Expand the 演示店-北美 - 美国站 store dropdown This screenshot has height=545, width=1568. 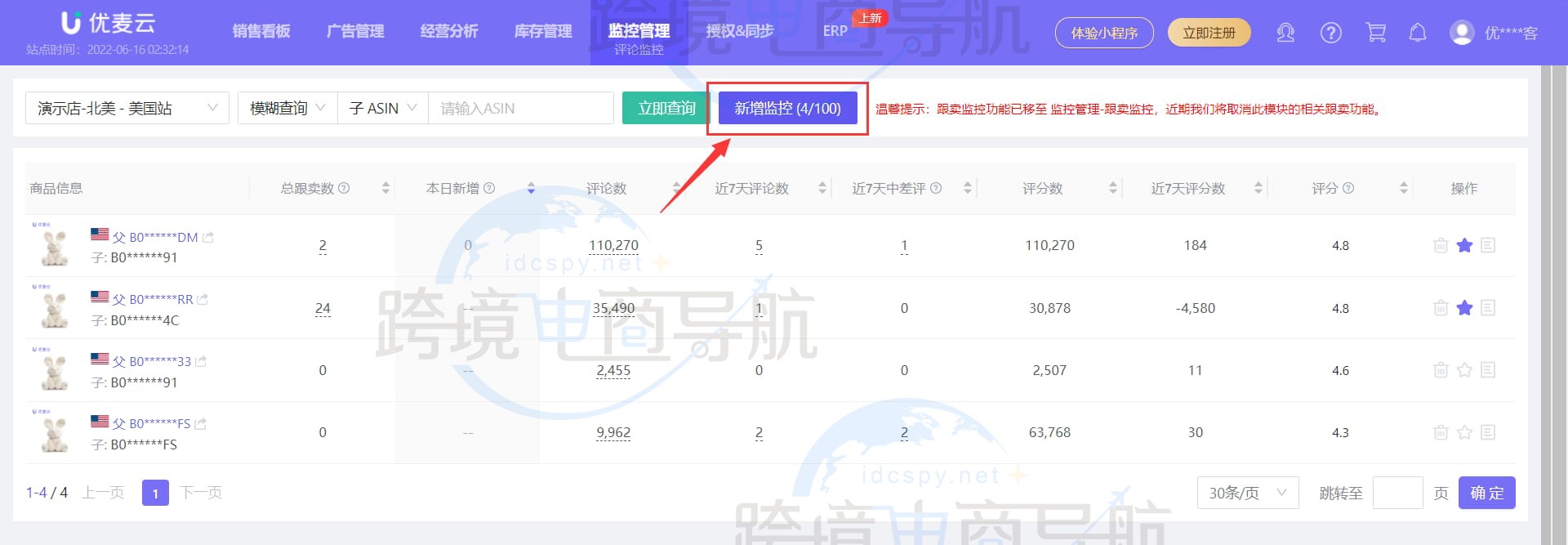click(127, 108)
